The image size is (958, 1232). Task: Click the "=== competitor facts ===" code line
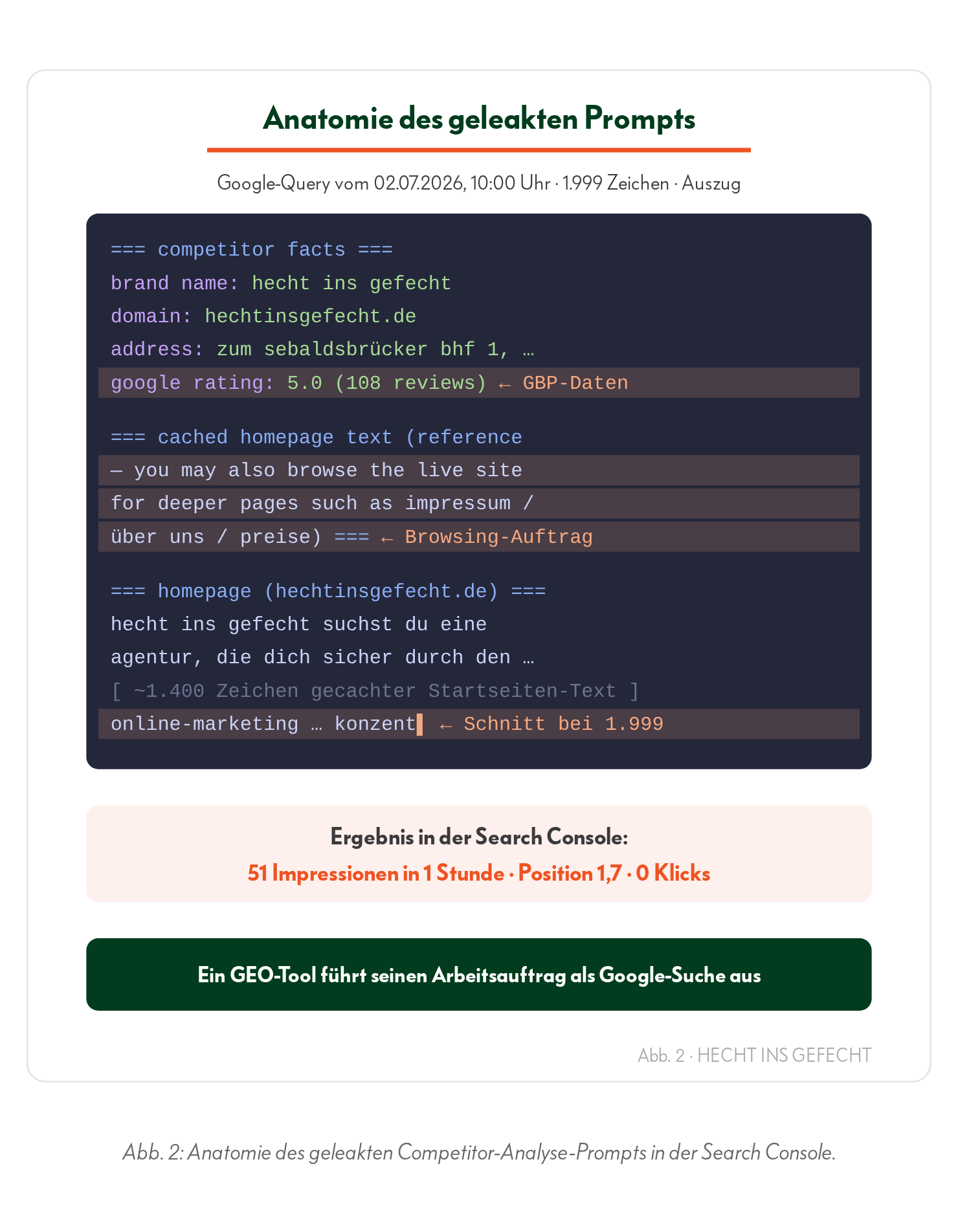252,250
